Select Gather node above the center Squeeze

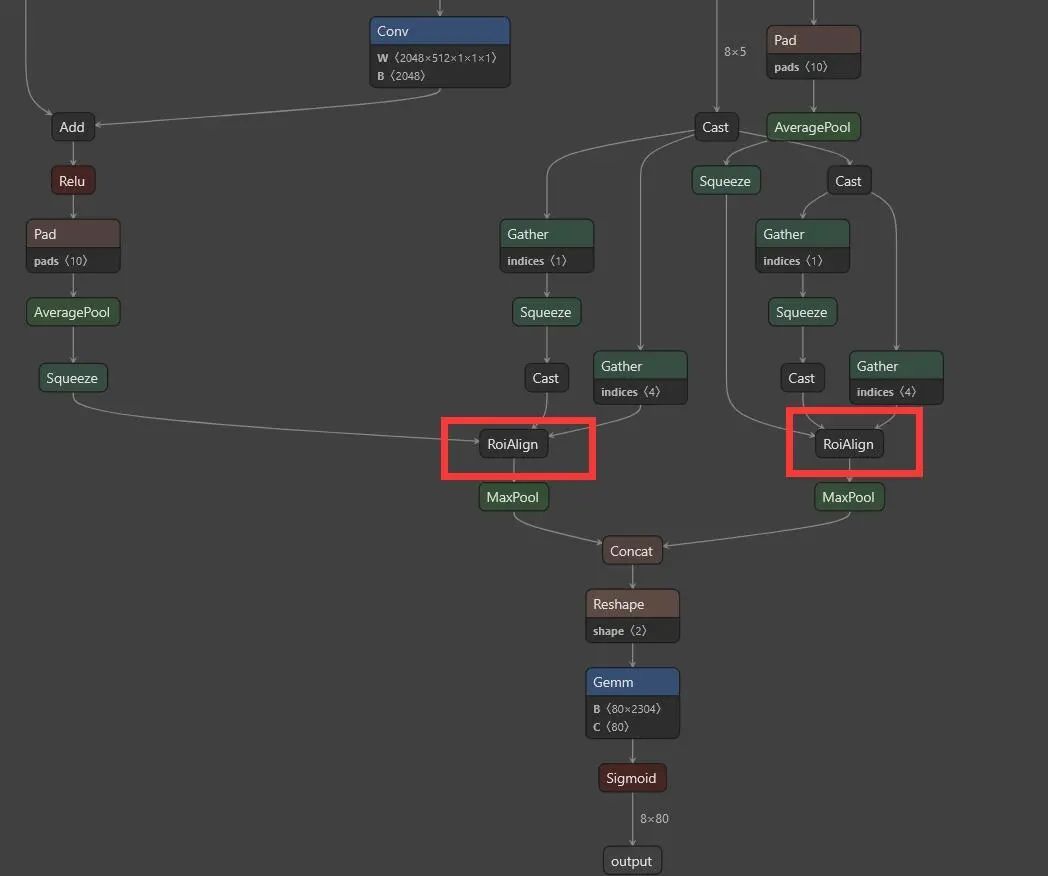point(546,246)
